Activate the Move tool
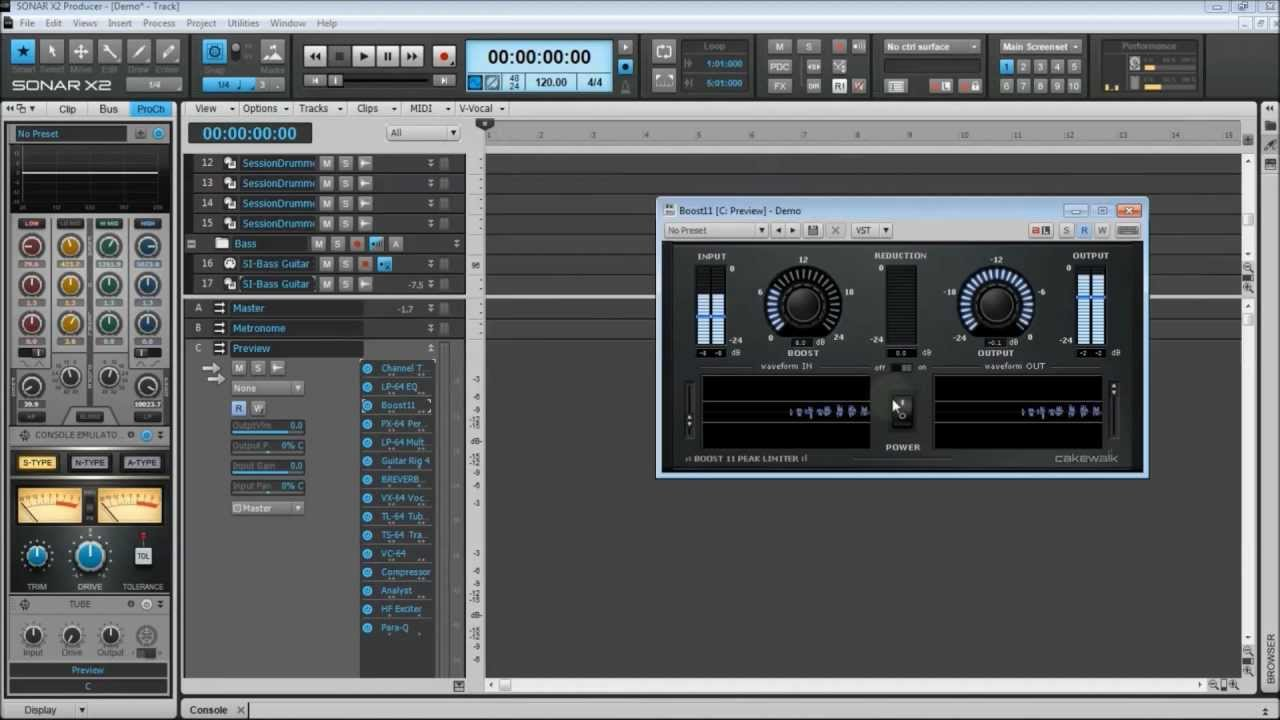This screenshot has width=1280, height=720. point(81,52)
